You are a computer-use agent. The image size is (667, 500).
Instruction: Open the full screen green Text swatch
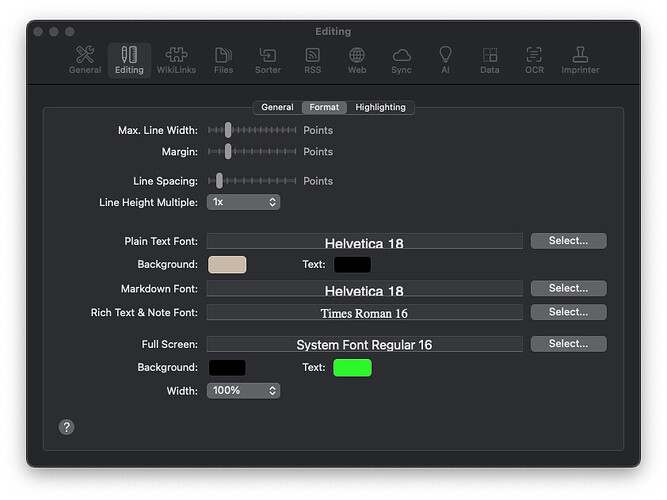[x=352, y=368]
